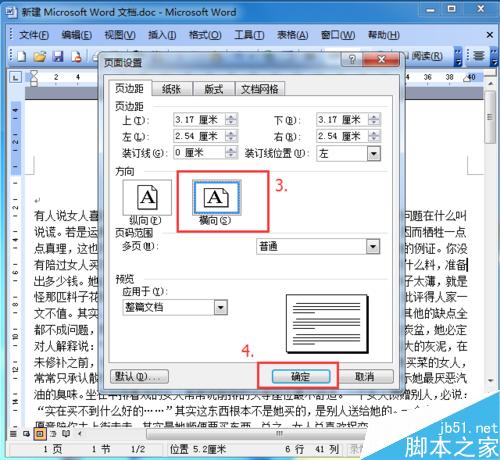
Task: Adjust the bottom margin spinner arrows
Action: click(374, 119)
